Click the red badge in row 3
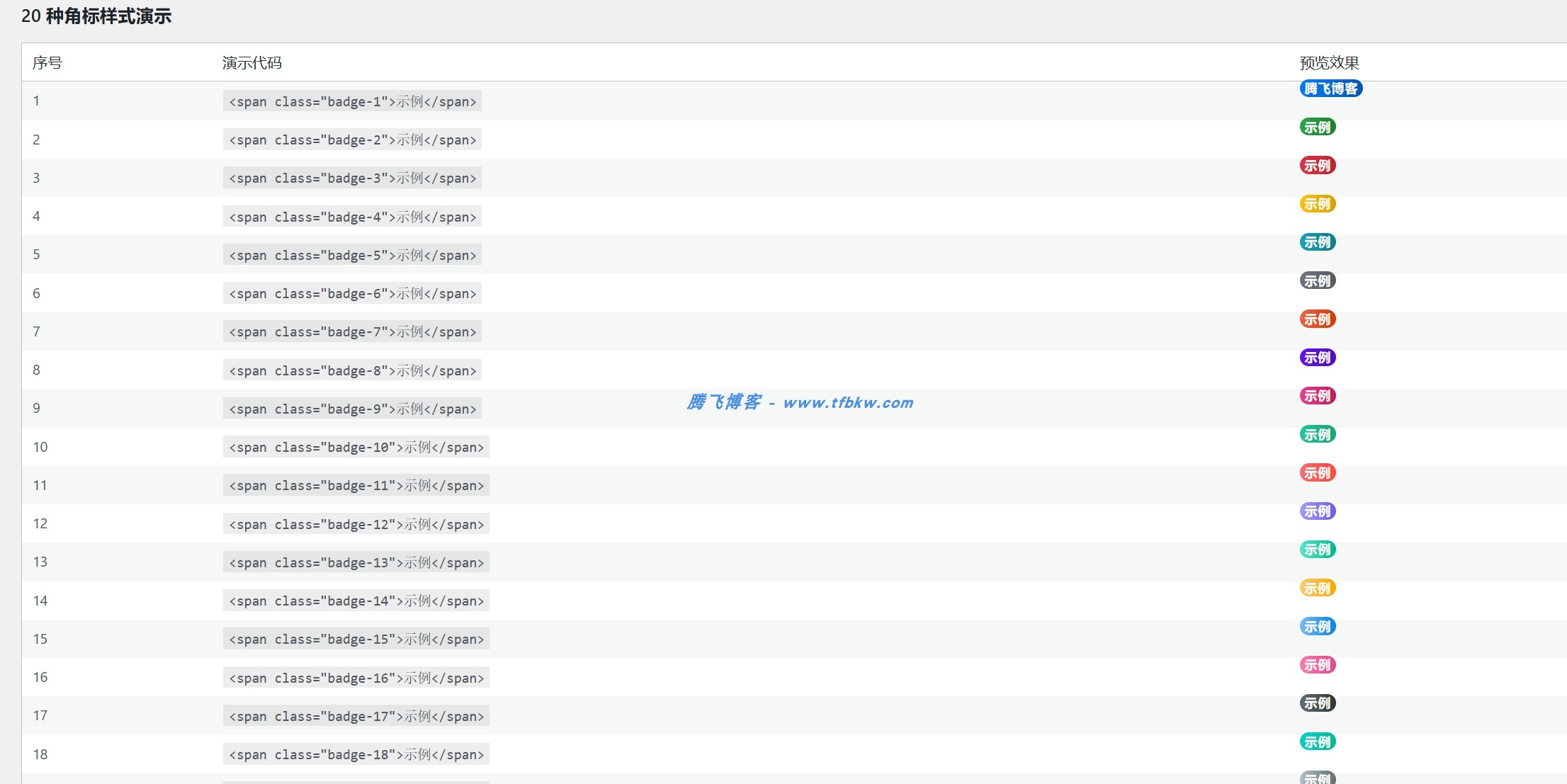Screen dimensions: 1567x784 click(x=1317, y=166)
